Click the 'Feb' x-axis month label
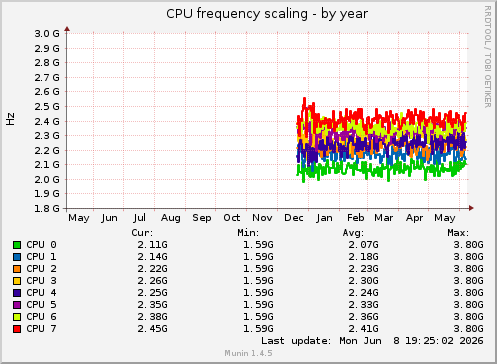The height and width of the screenshot is (364, 497). coord(356,218)
